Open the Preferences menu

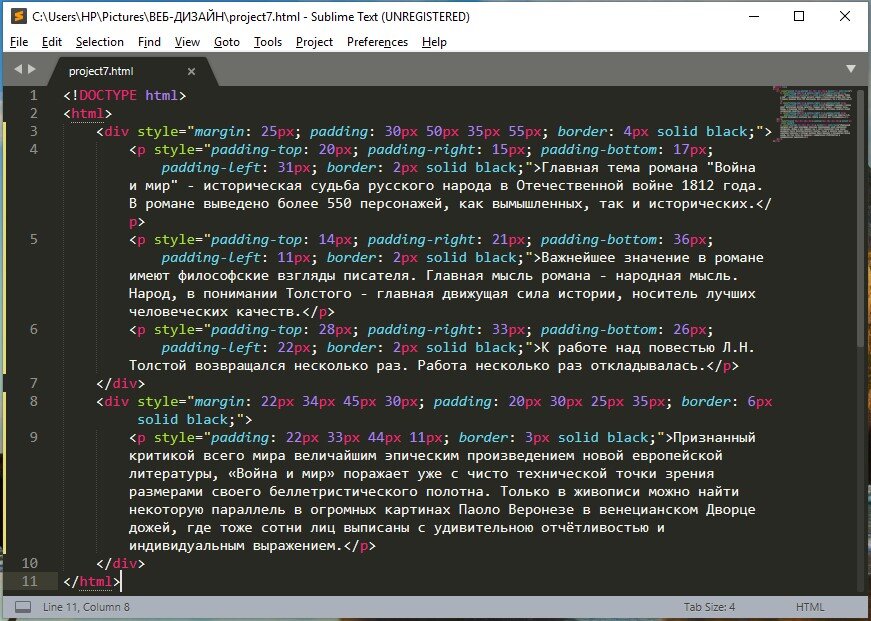[377, 42]
